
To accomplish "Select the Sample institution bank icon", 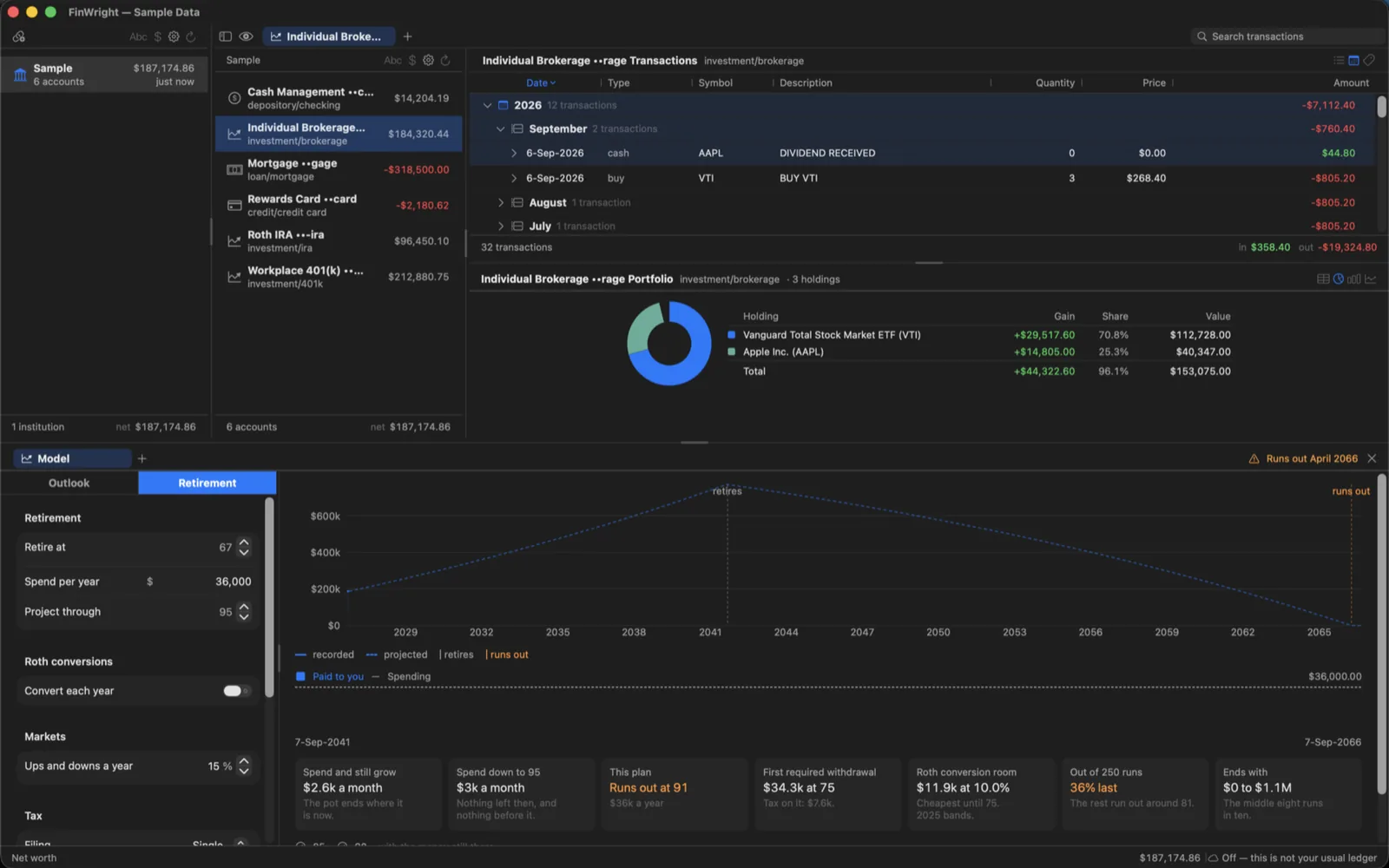I will click(x=20, y=75).
